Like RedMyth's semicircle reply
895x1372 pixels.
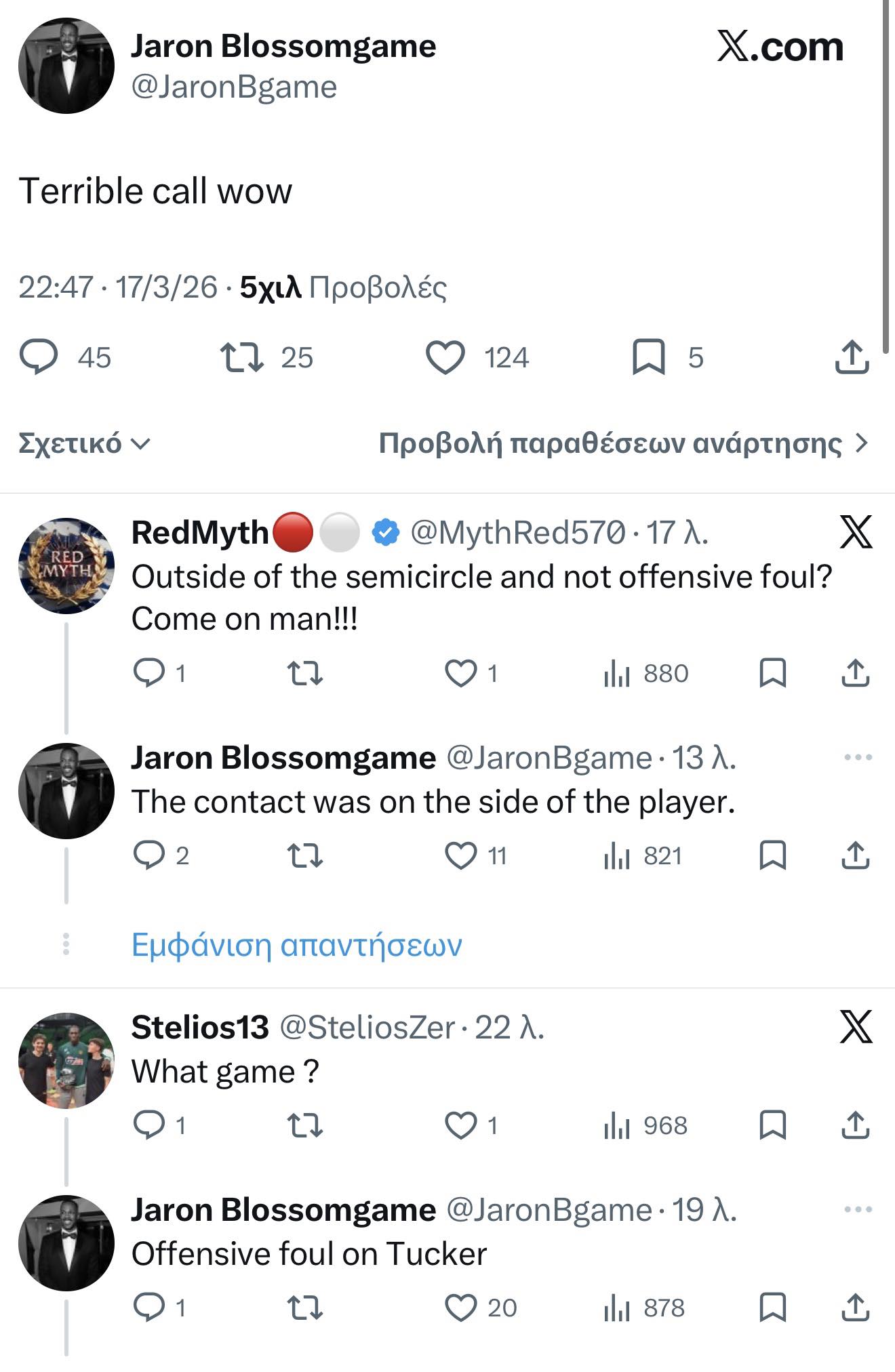click(x=461, y=673)
